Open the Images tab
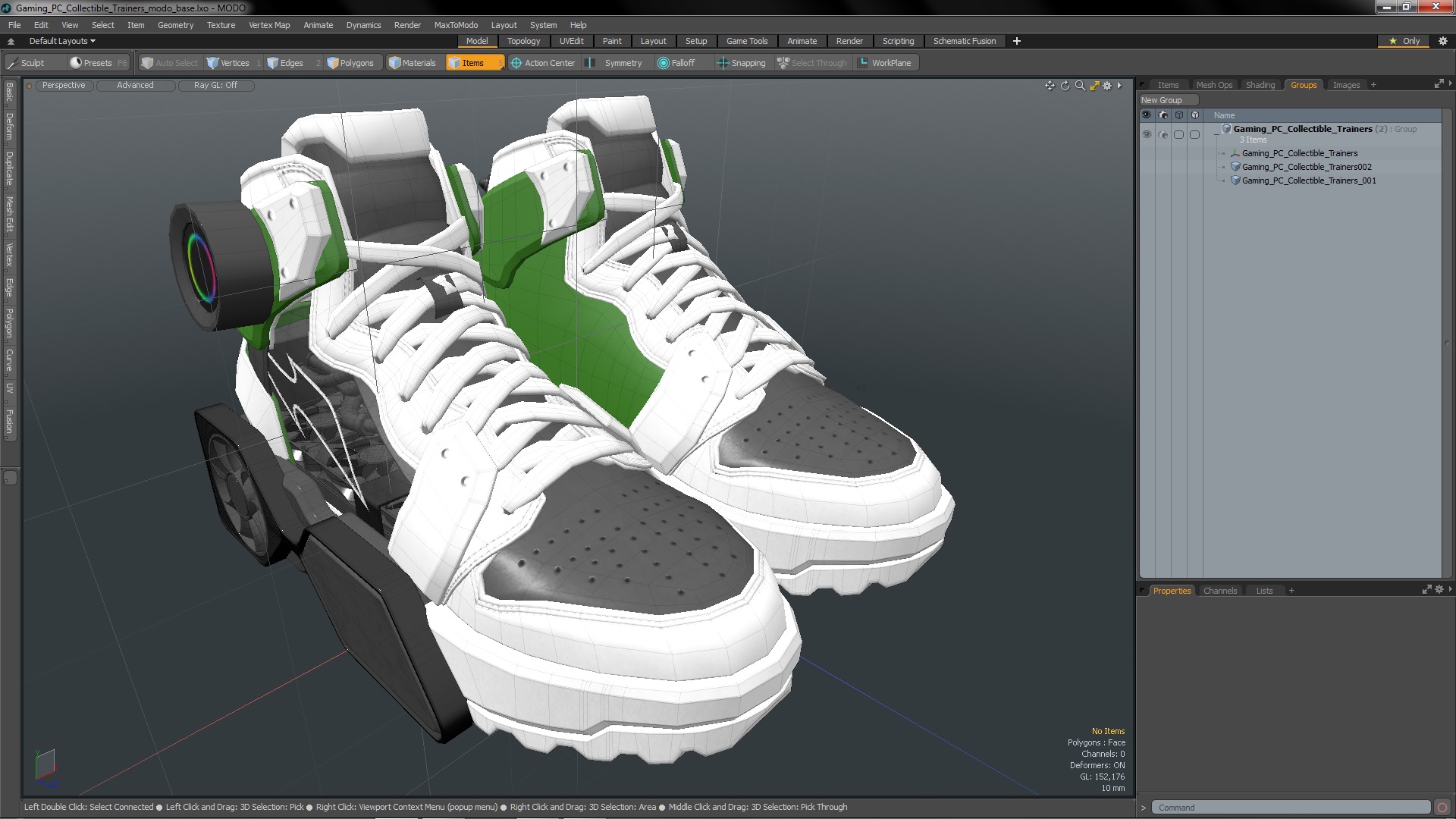The width and height of the screenshot is (1456, 819). [x=1346, y=85]
